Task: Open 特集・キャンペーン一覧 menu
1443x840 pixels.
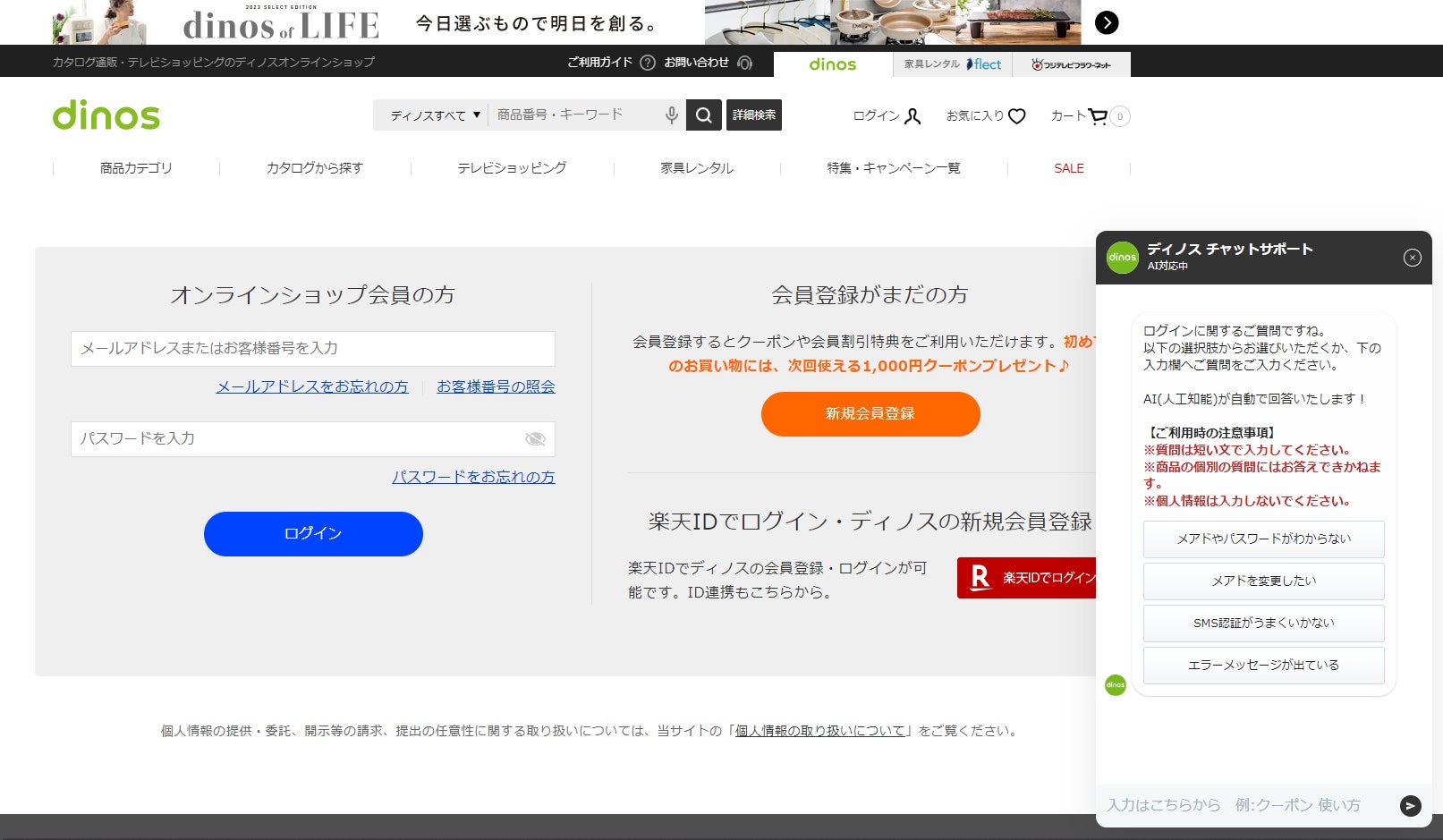Action: (894, 168)
